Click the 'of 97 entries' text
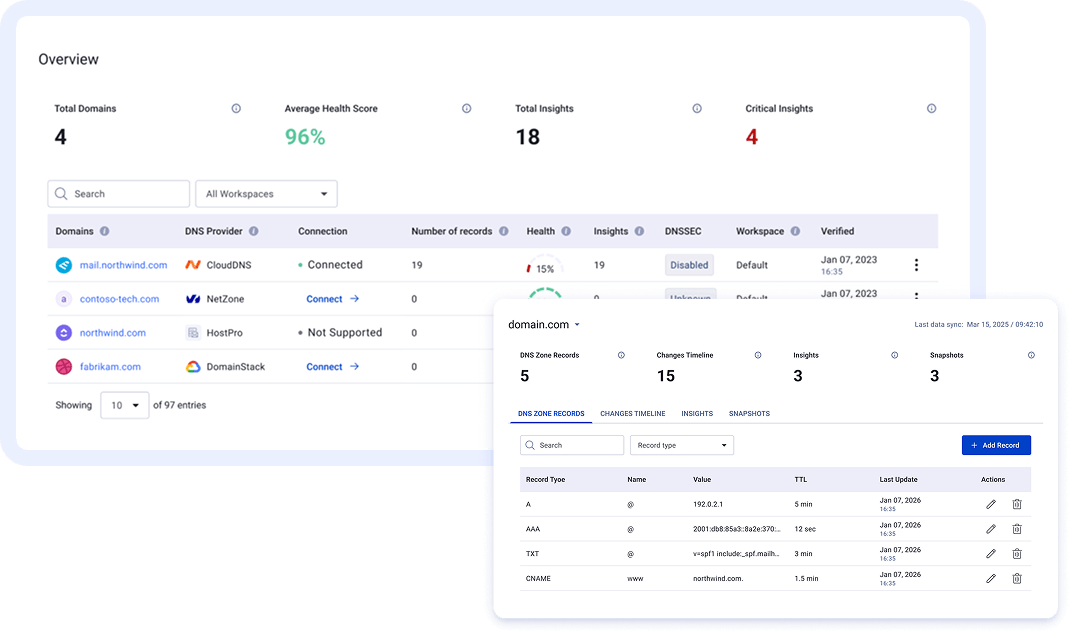Screen dimensions: 1078x640 [x=179, y=406]
